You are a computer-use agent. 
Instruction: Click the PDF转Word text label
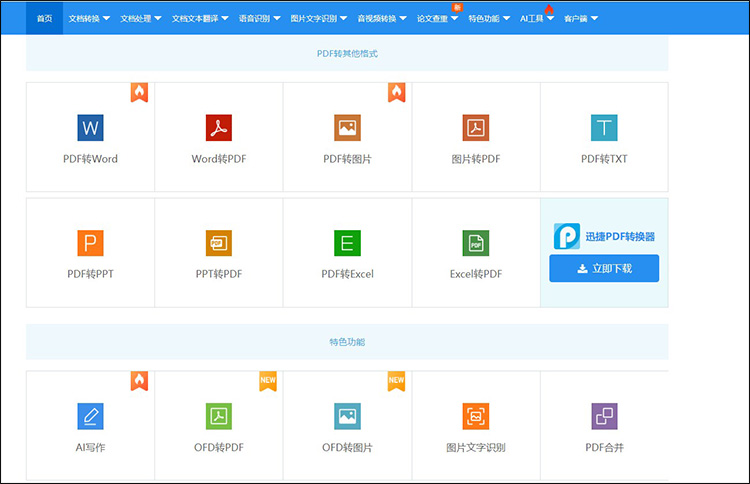point(90,159)
